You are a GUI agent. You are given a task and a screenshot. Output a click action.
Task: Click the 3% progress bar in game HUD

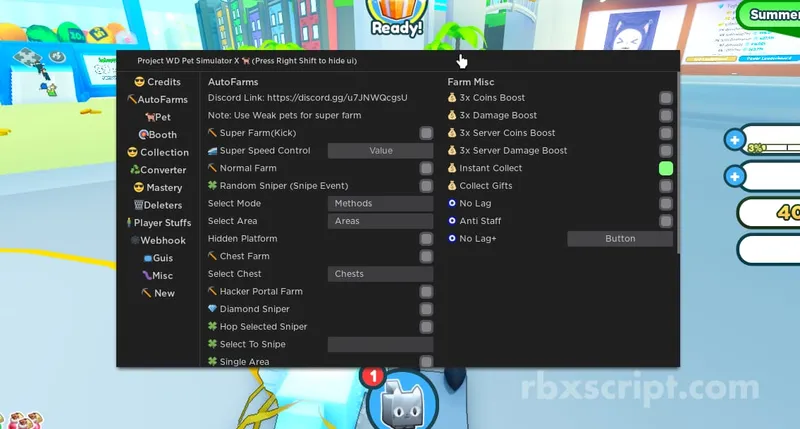pos(773,147)
